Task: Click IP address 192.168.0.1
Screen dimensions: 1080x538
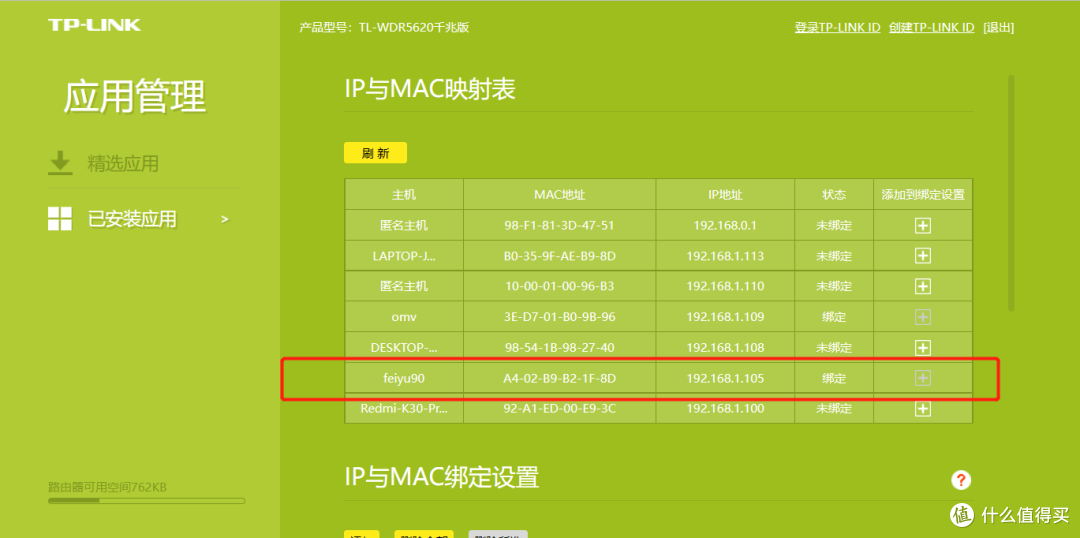Action: pos(725,225)
